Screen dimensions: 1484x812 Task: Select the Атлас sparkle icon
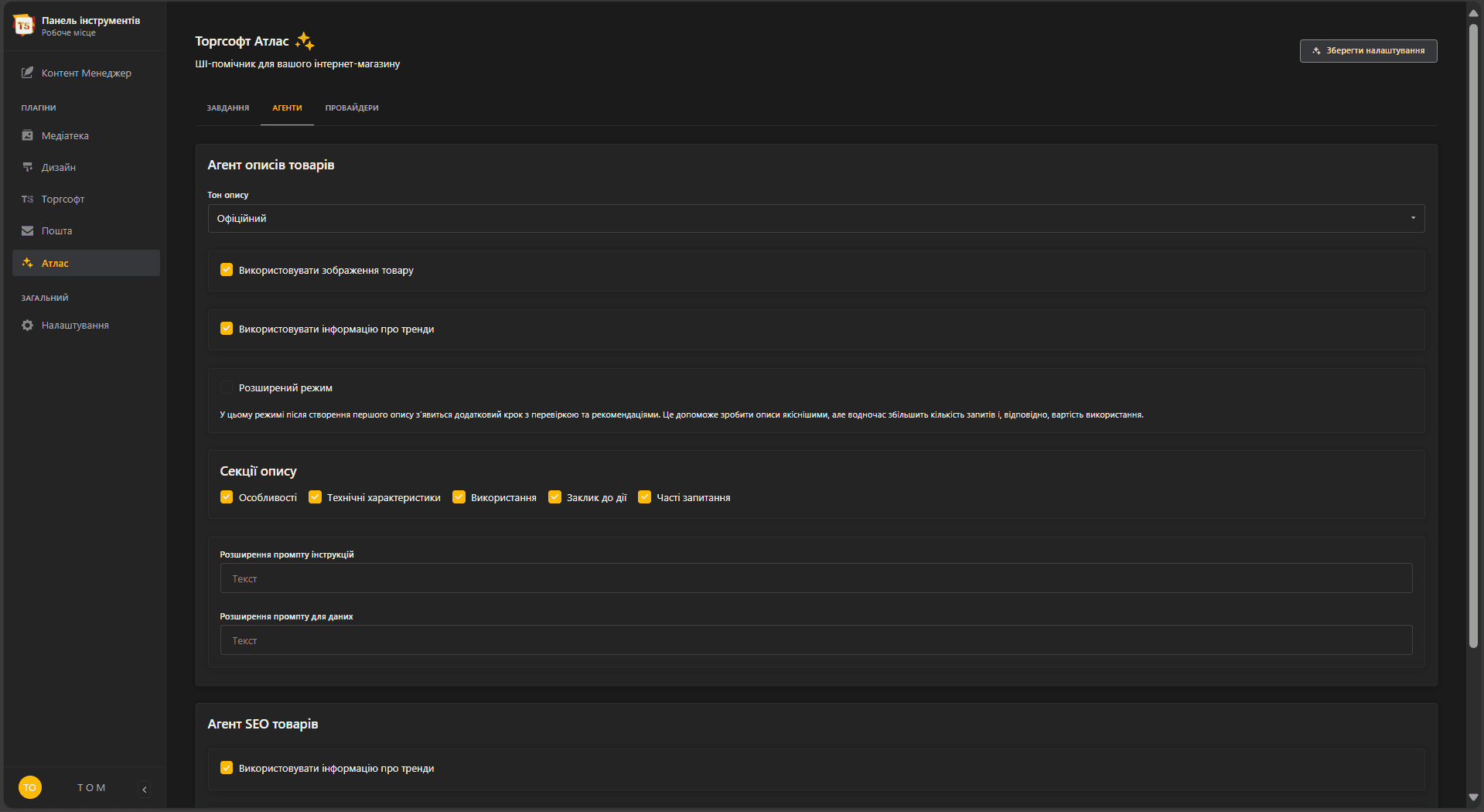pyautogui.click(x=27, y=263)
